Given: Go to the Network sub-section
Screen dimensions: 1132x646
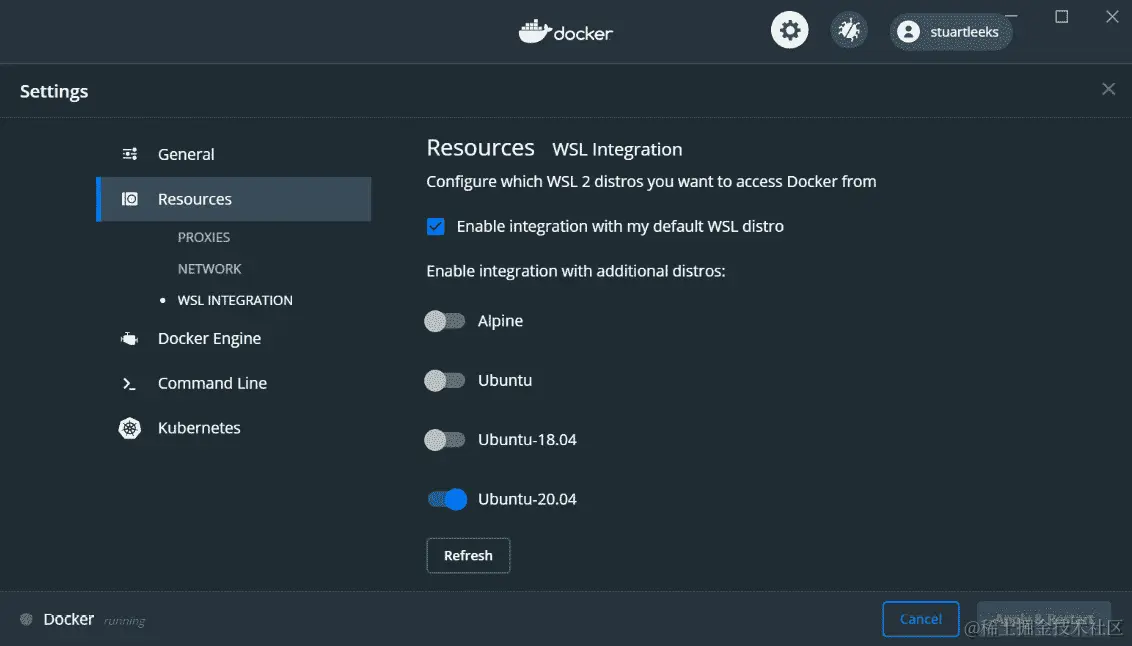Looking at the screenshot, I should click(209, 269).
